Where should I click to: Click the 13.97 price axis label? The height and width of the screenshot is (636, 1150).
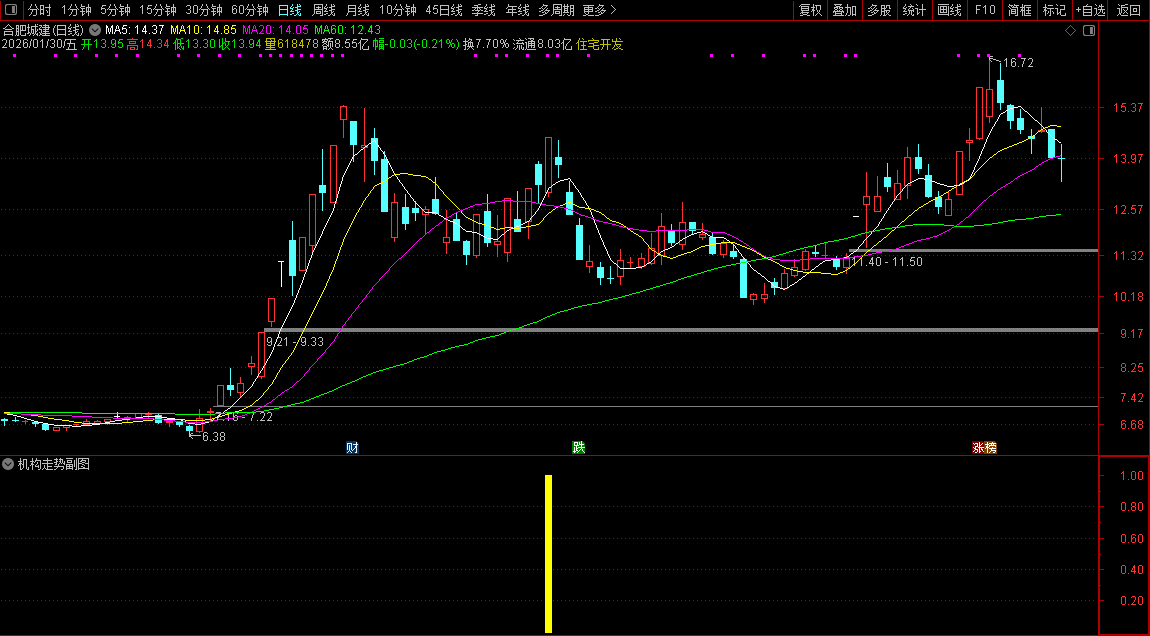tap(1128, 158)
